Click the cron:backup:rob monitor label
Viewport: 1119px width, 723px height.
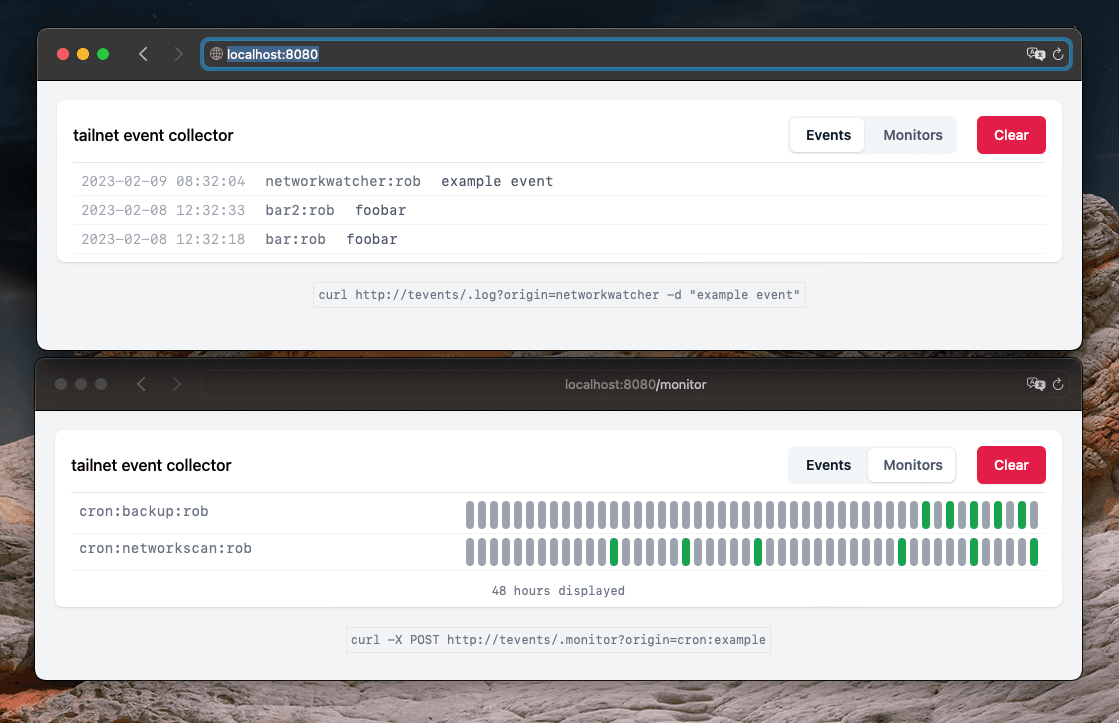click(144, 511)
